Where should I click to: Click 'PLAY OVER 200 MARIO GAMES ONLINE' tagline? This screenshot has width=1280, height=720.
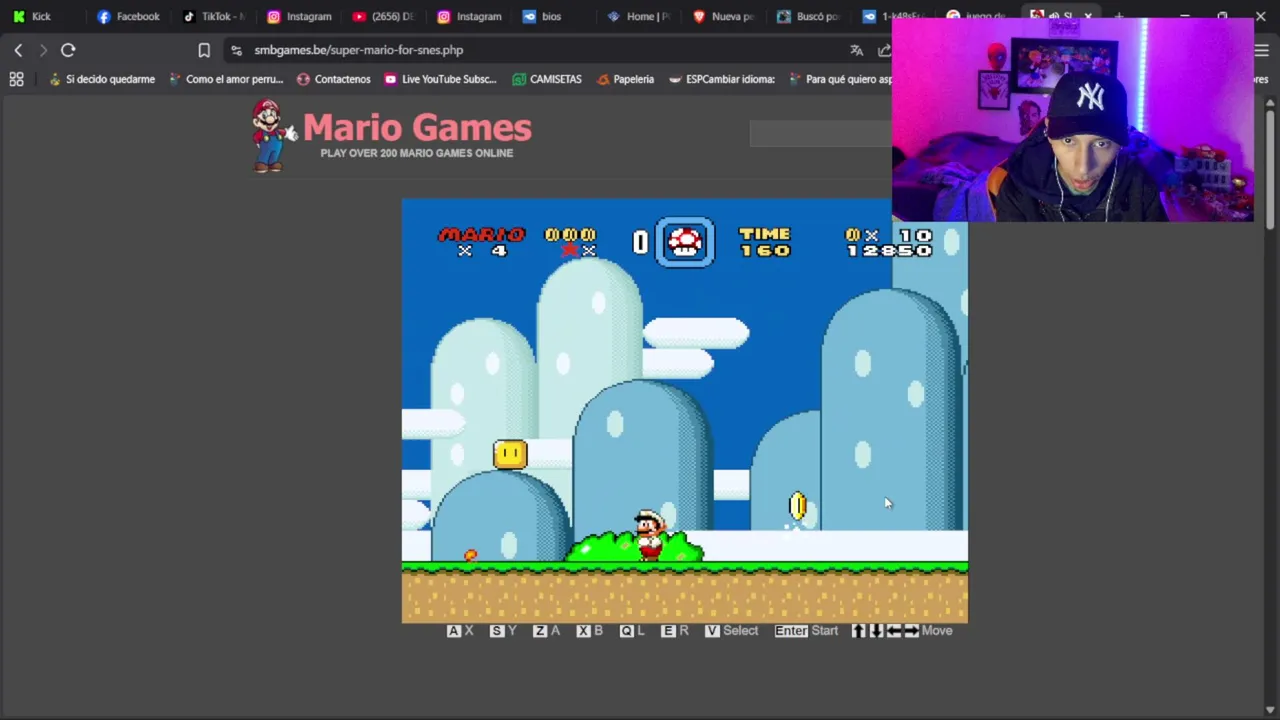click(417, 153)
